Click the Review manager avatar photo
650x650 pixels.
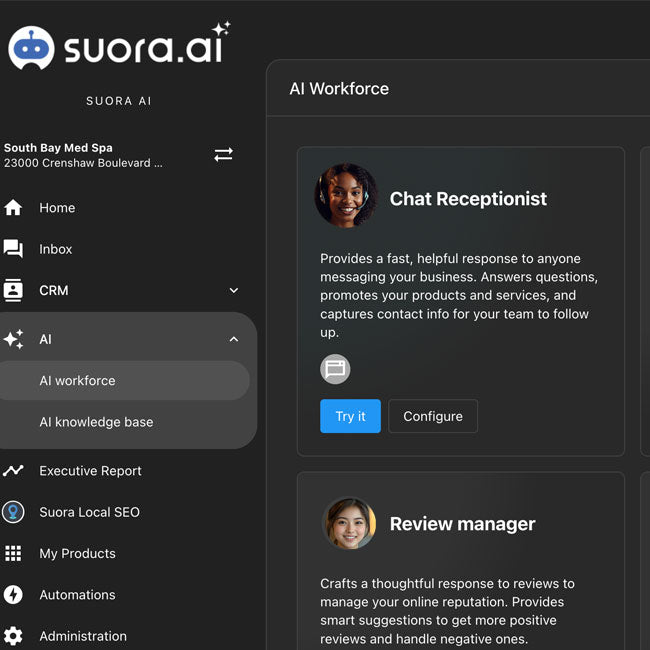tap(349, 524)
